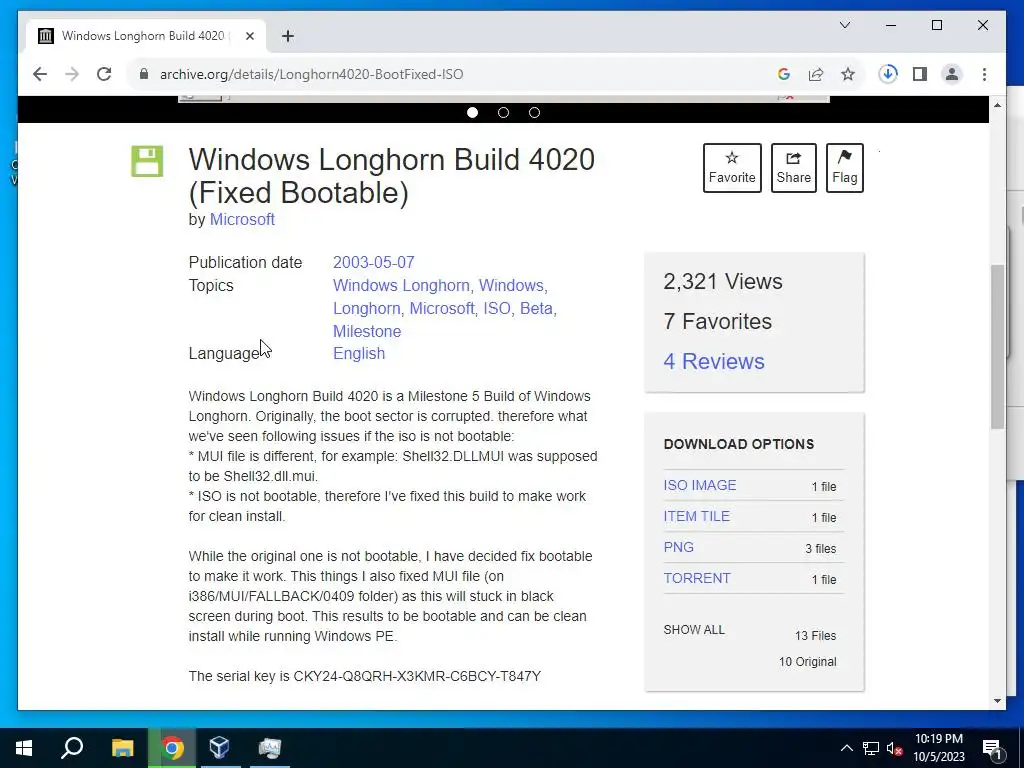Click the Flag button
Image resolution: width=1024 pixels, height=768 pixels.
pos(844,168)
